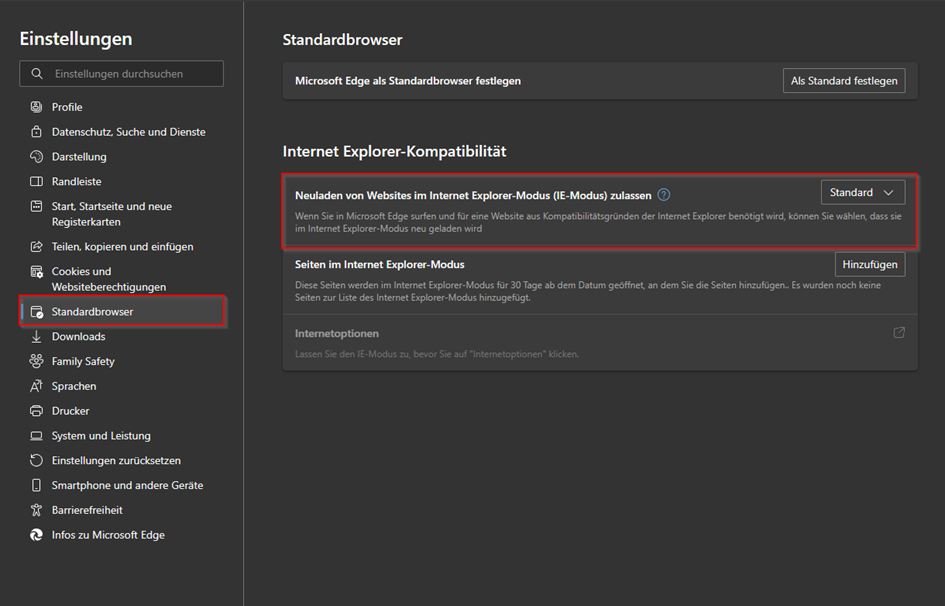
Task: Click the Profile icon in sidebar
Action: point(37,107)
